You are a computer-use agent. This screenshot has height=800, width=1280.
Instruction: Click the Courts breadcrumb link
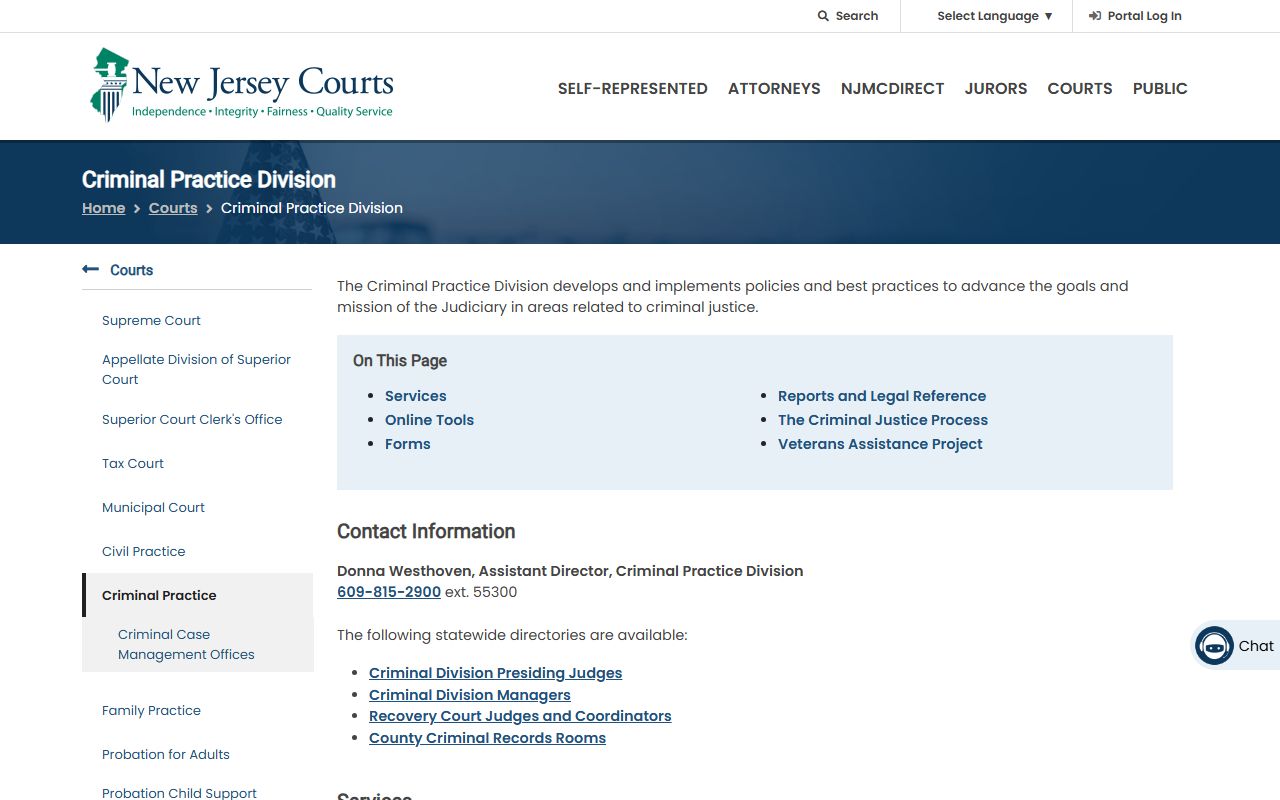point(173,208)
